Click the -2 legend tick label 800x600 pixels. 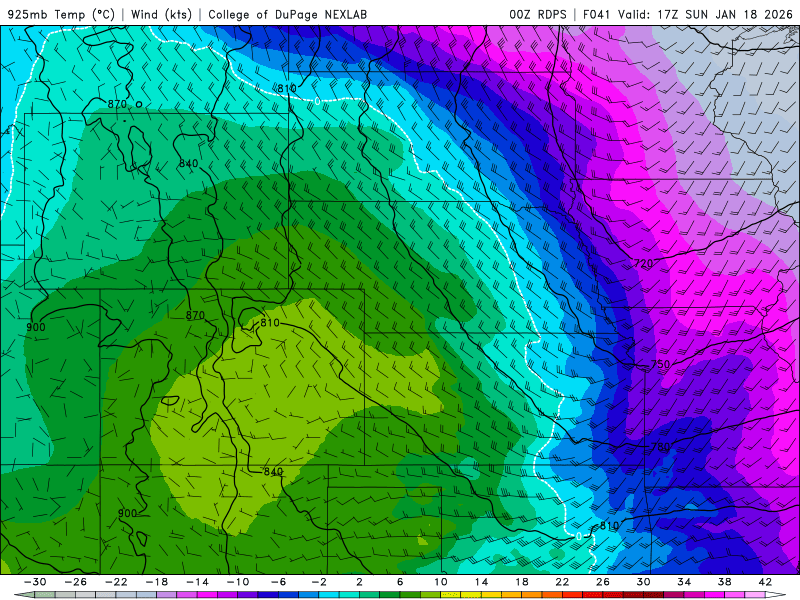point(319,582)
